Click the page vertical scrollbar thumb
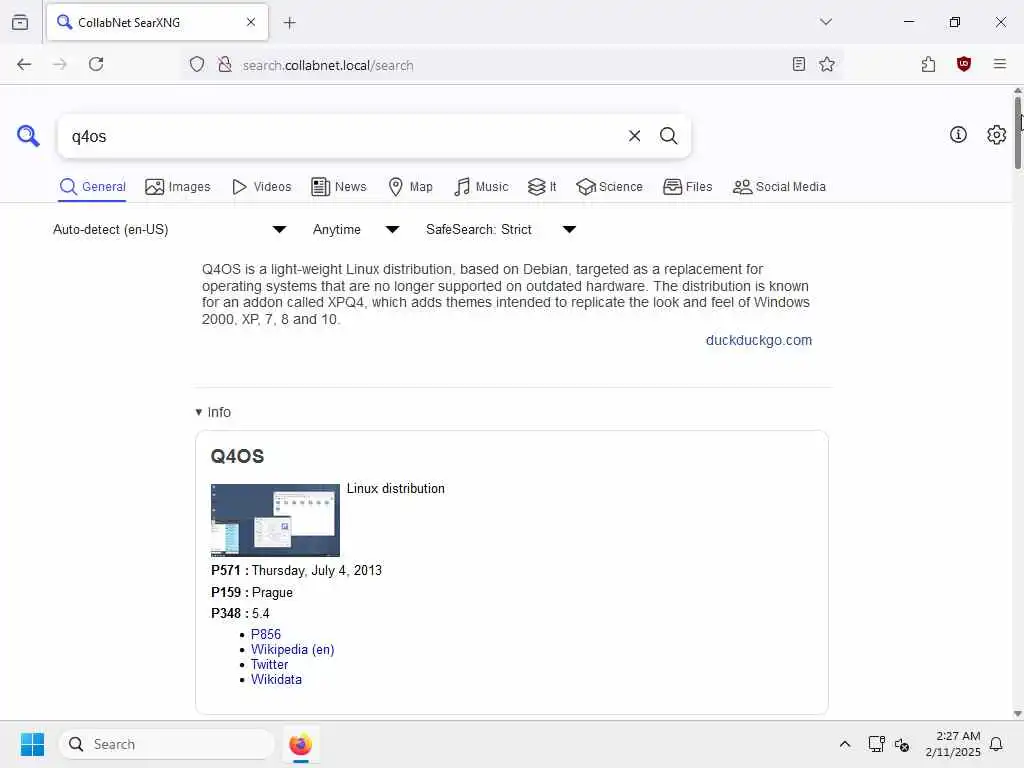The image size is (1024, 768). click(1017, 133)
